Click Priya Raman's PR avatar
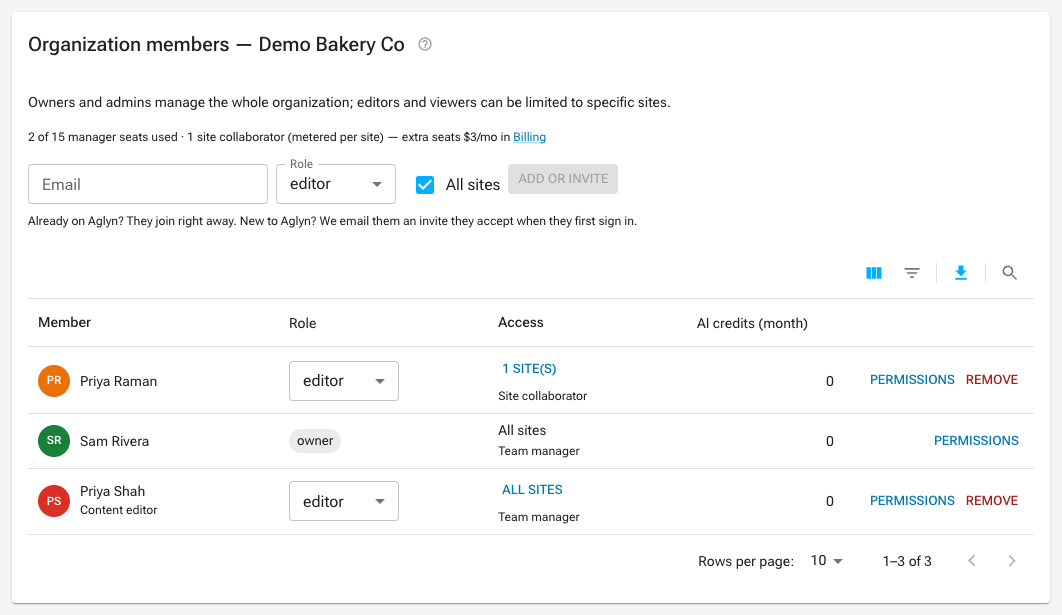The image size is (1062, 615). coord(54,381)
